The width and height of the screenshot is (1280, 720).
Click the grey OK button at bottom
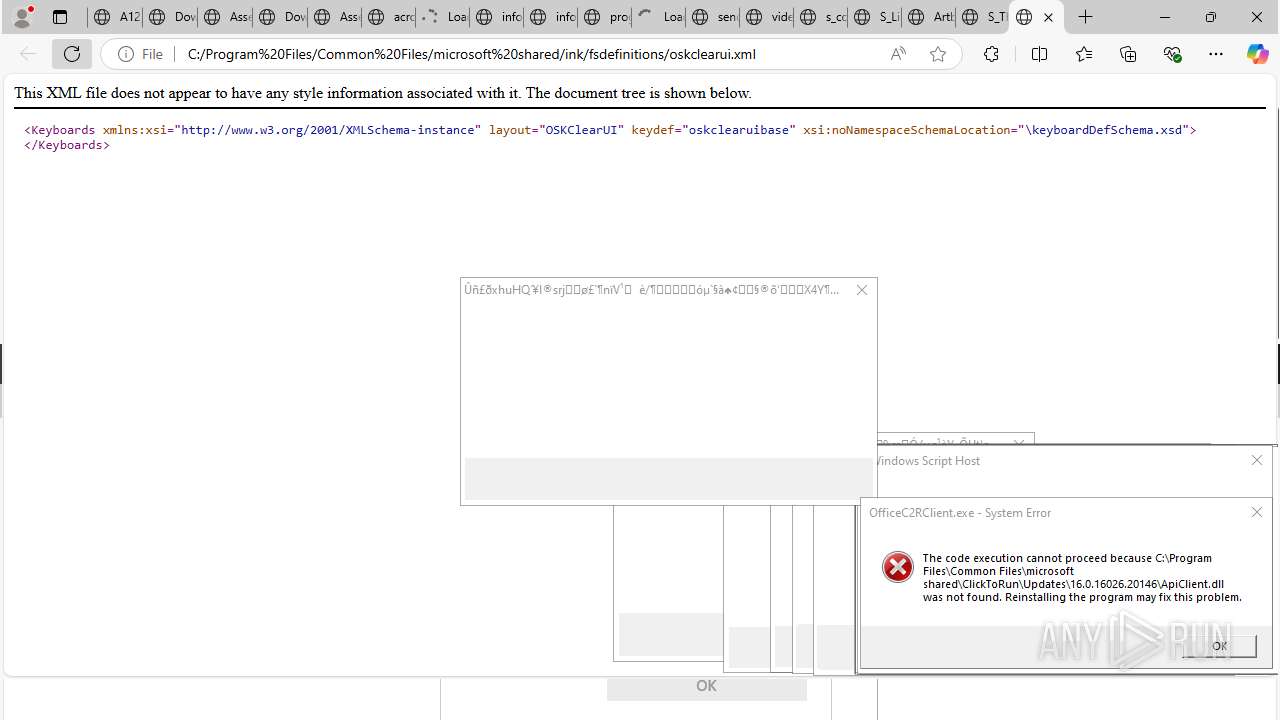point(706,687)
